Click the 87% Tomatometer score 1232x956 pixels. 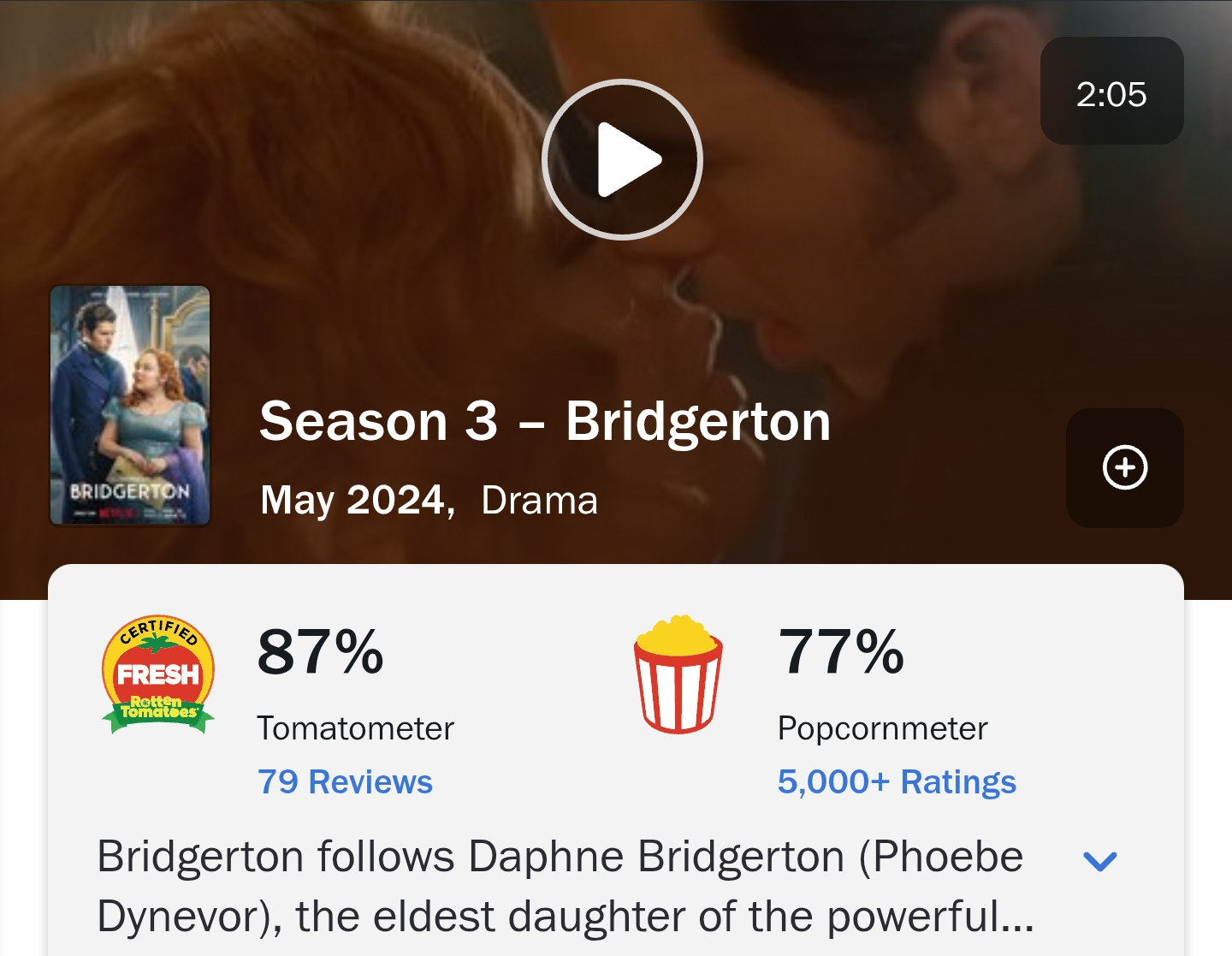320,652
